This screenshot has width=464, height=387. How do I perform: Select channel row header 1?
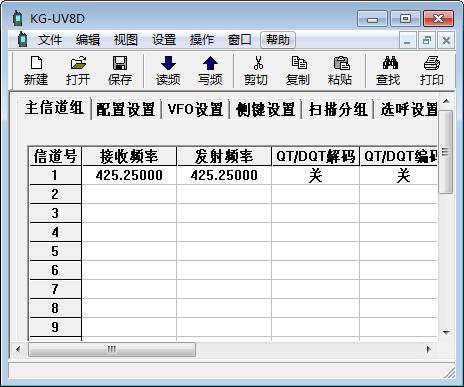coord(55,175)
